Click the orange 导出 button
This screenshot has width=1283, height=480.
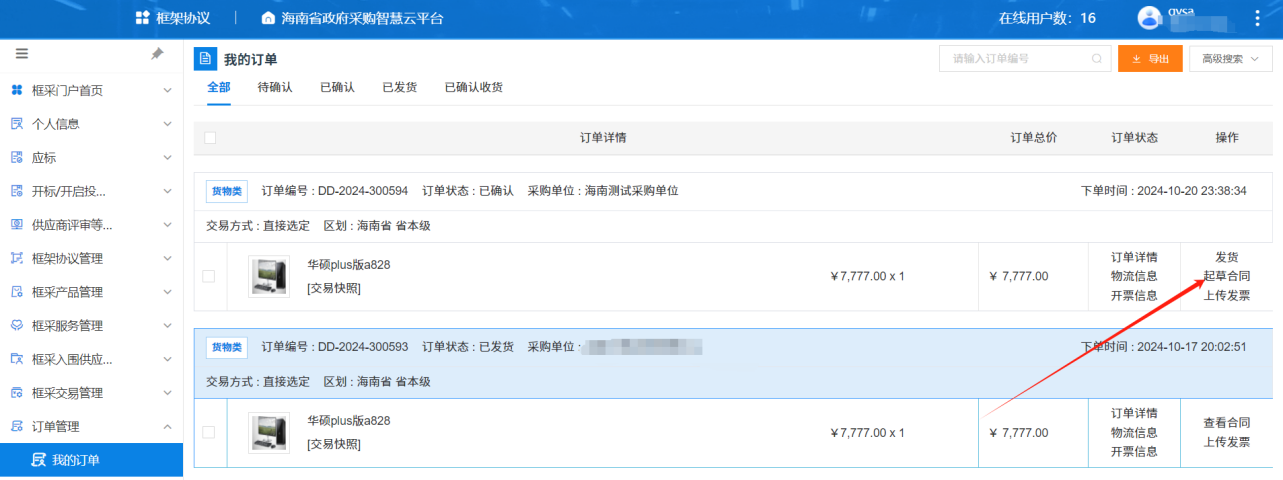(x=1150, y=59)
